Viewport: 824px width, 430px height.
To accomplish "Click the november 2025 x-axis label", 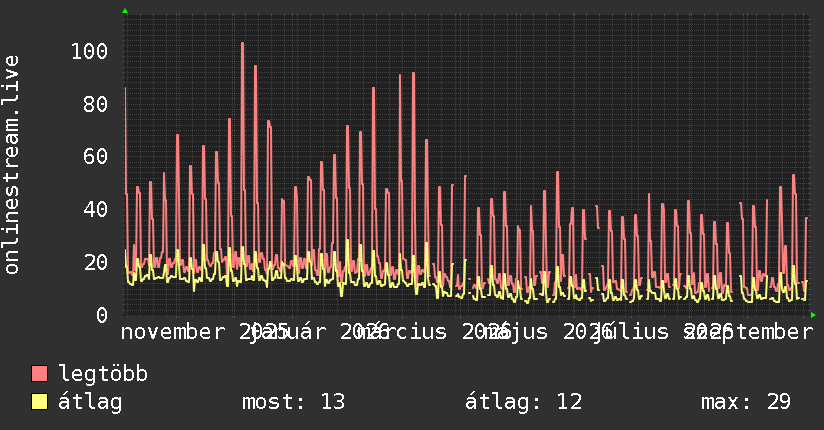I will 205,332.
